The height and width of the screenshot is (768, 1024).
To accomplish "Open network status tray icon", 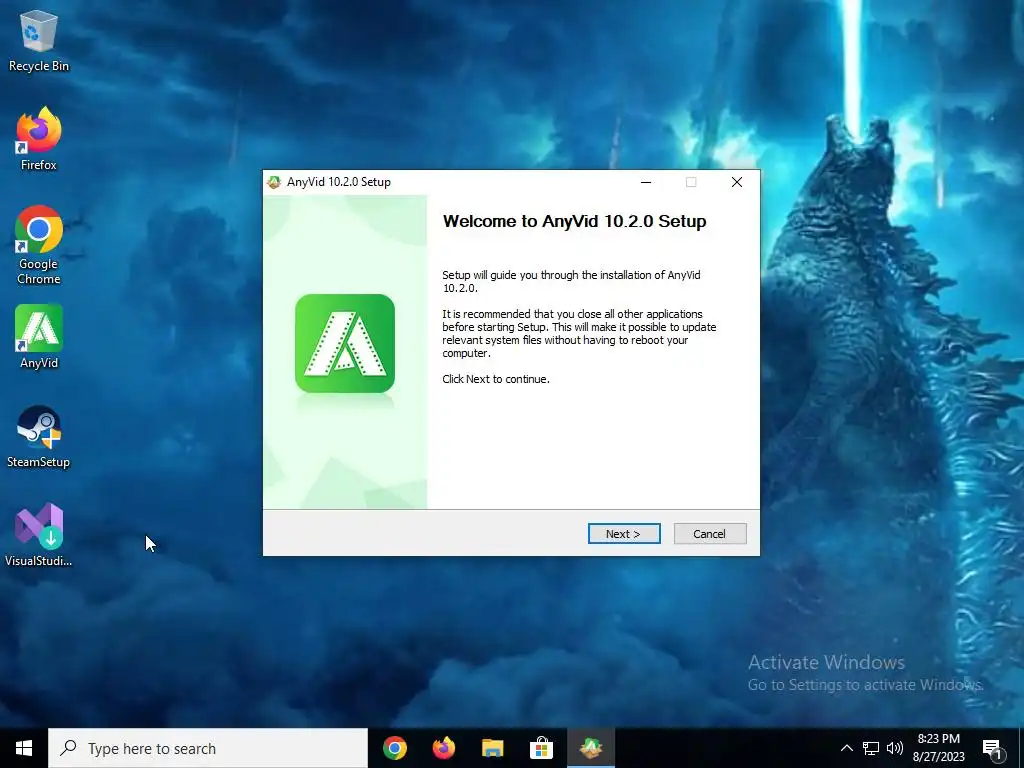I will point(871,748).
